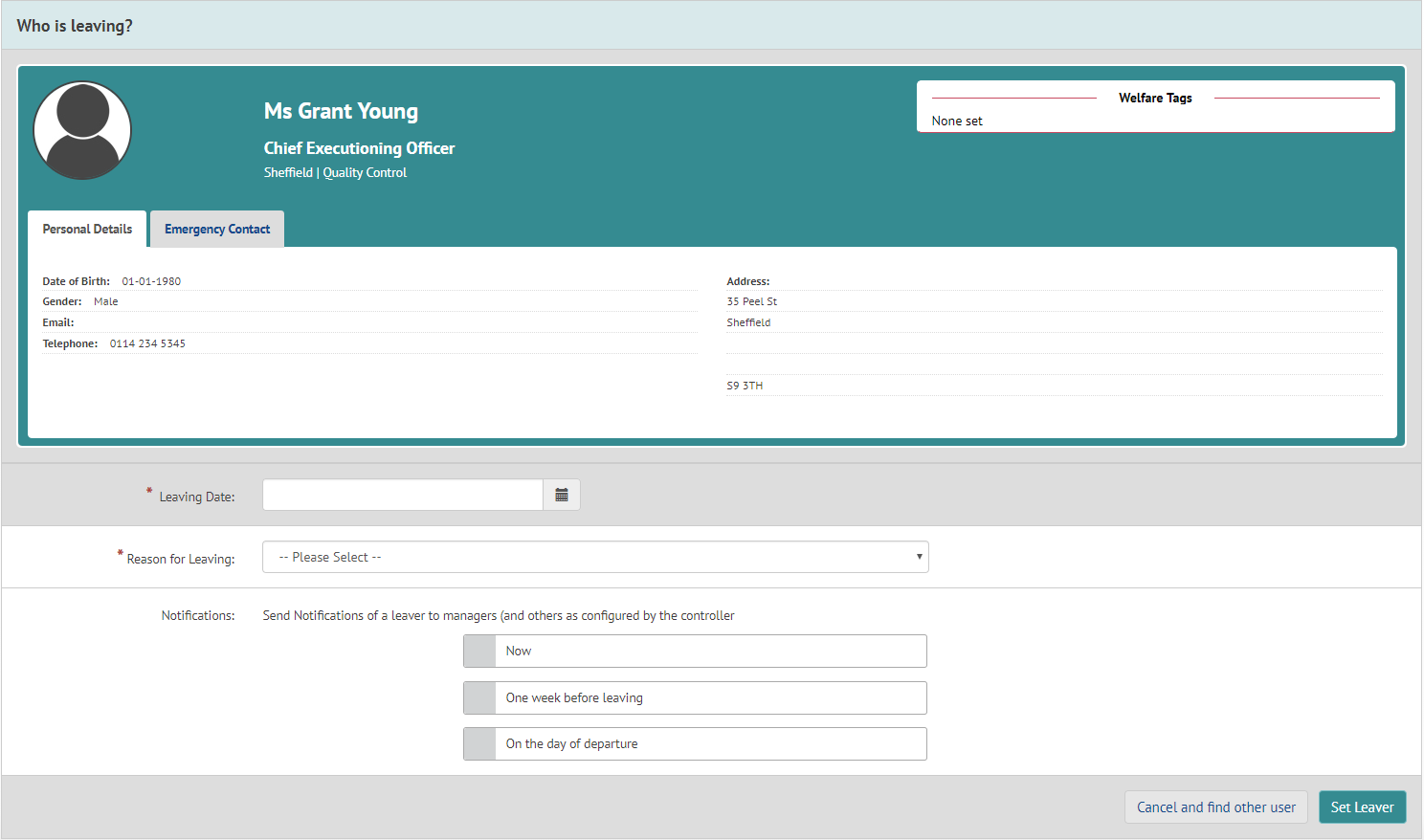Image resolution: width=1424 pixels, height=840 pixels.
Task: Click the Chief Executioning Officer job title
Action: coord(359,148)
